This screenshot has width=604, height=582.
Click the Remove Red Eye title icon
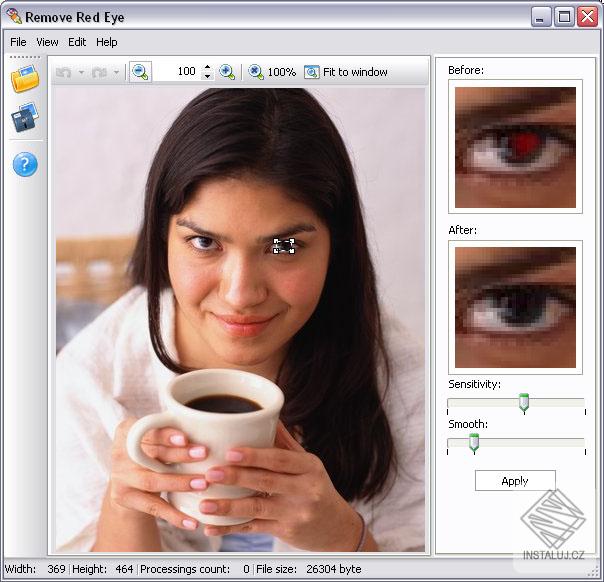pos(13,17)
